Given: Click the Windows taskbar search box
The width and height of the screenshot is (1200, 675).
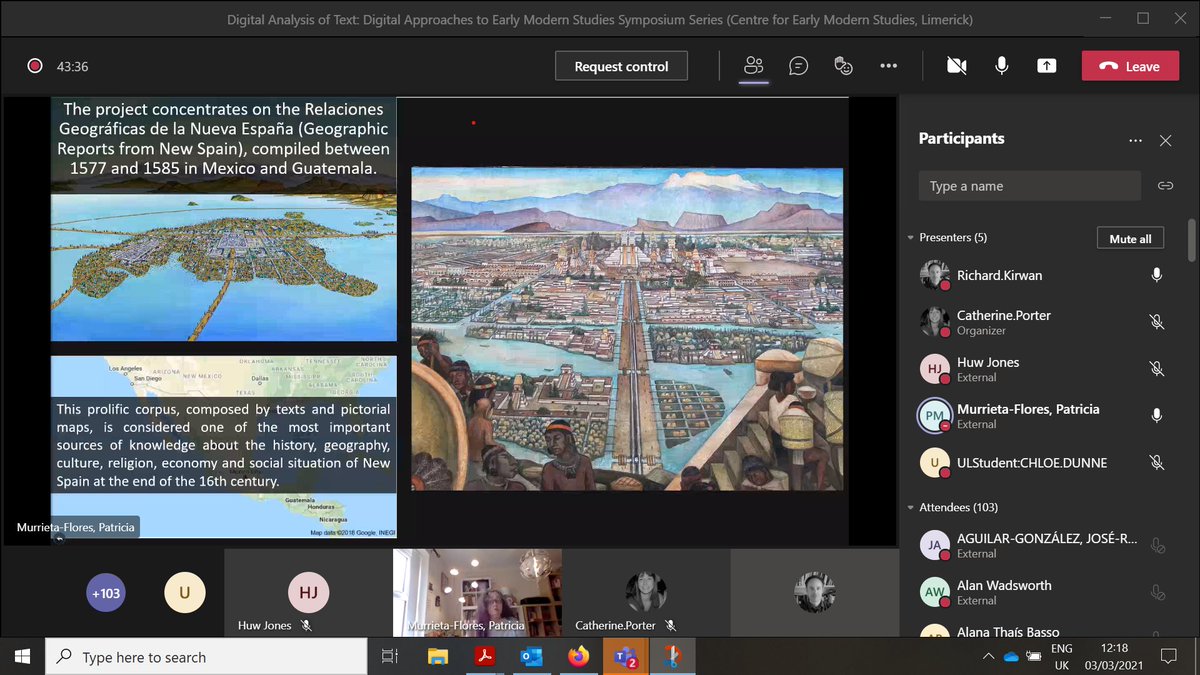Looking at the screenshot, I should tap(206, 657).
